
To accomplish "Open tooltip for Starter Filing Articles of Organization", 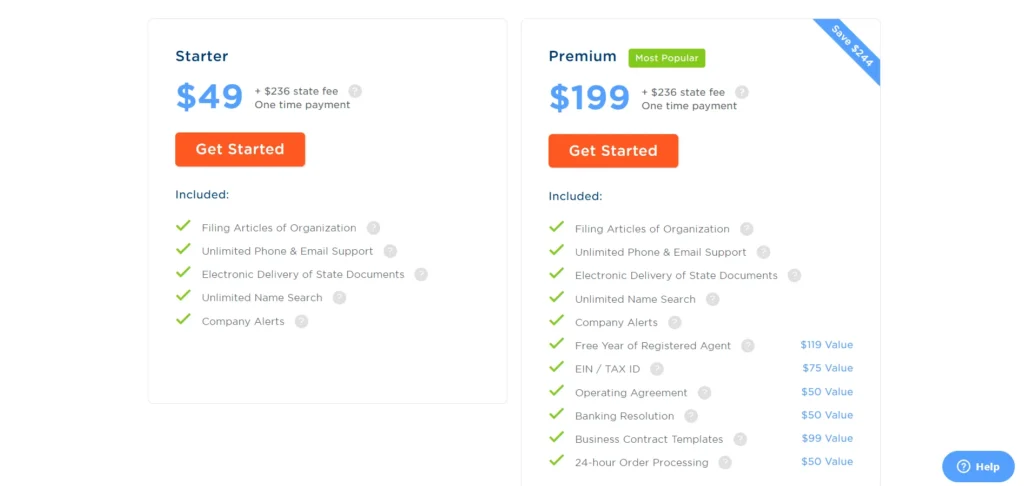I will pos(373,228).
